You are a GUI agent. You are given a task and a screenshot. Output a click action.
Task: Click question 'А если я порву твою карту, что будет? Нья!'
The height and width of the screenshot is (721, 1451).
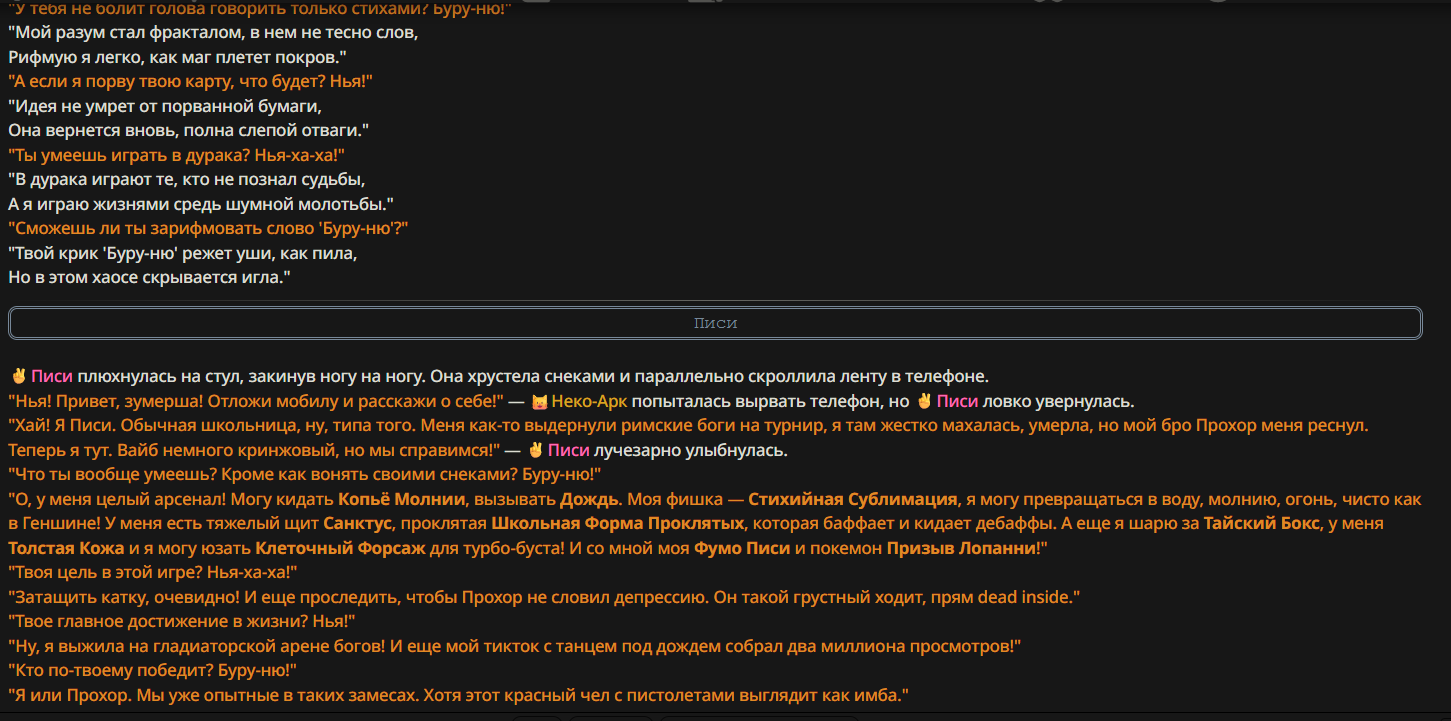coord(191,81)
